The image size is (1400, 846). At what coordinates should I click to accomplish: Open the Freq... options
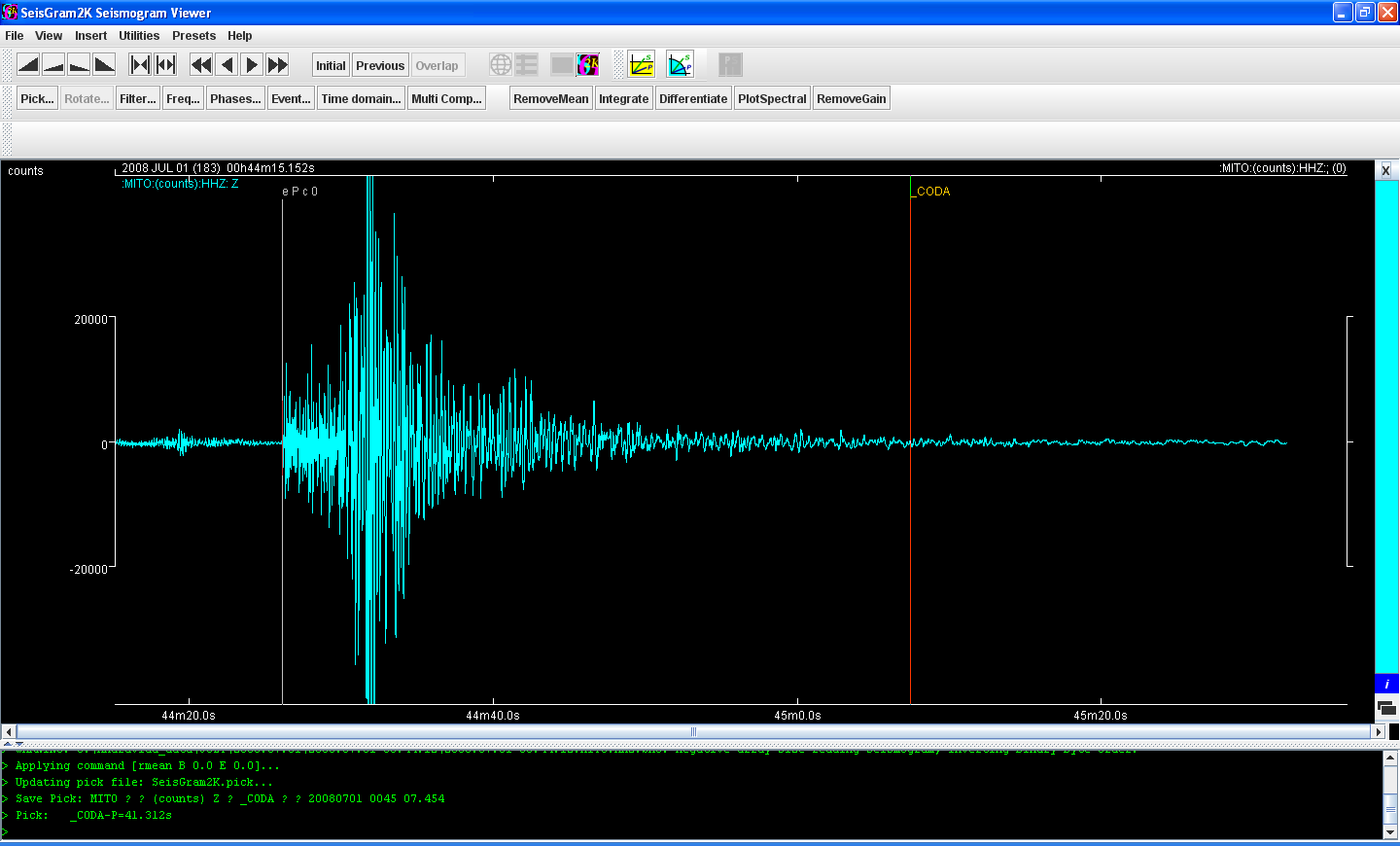[183, 98]
